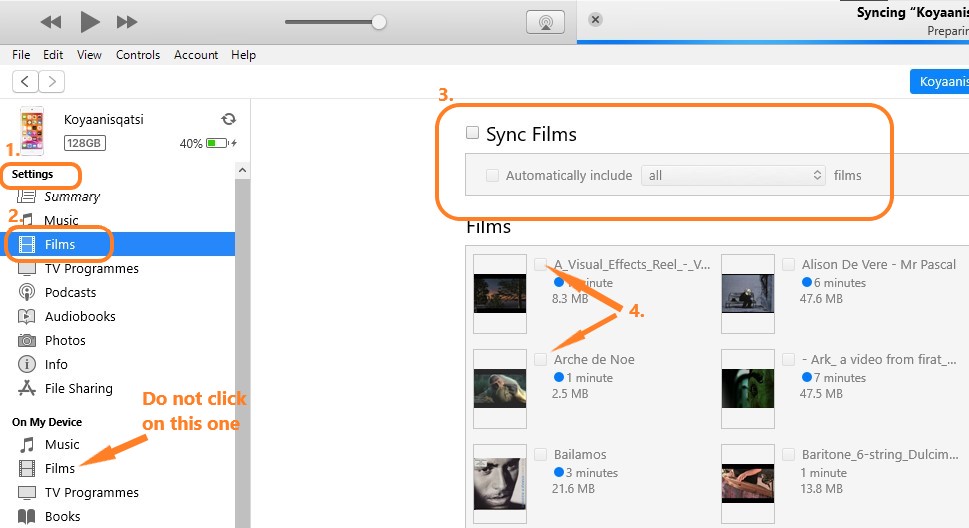Go back with the left chevron button
This screenshot has width=969, height=528.
point(25,82)
